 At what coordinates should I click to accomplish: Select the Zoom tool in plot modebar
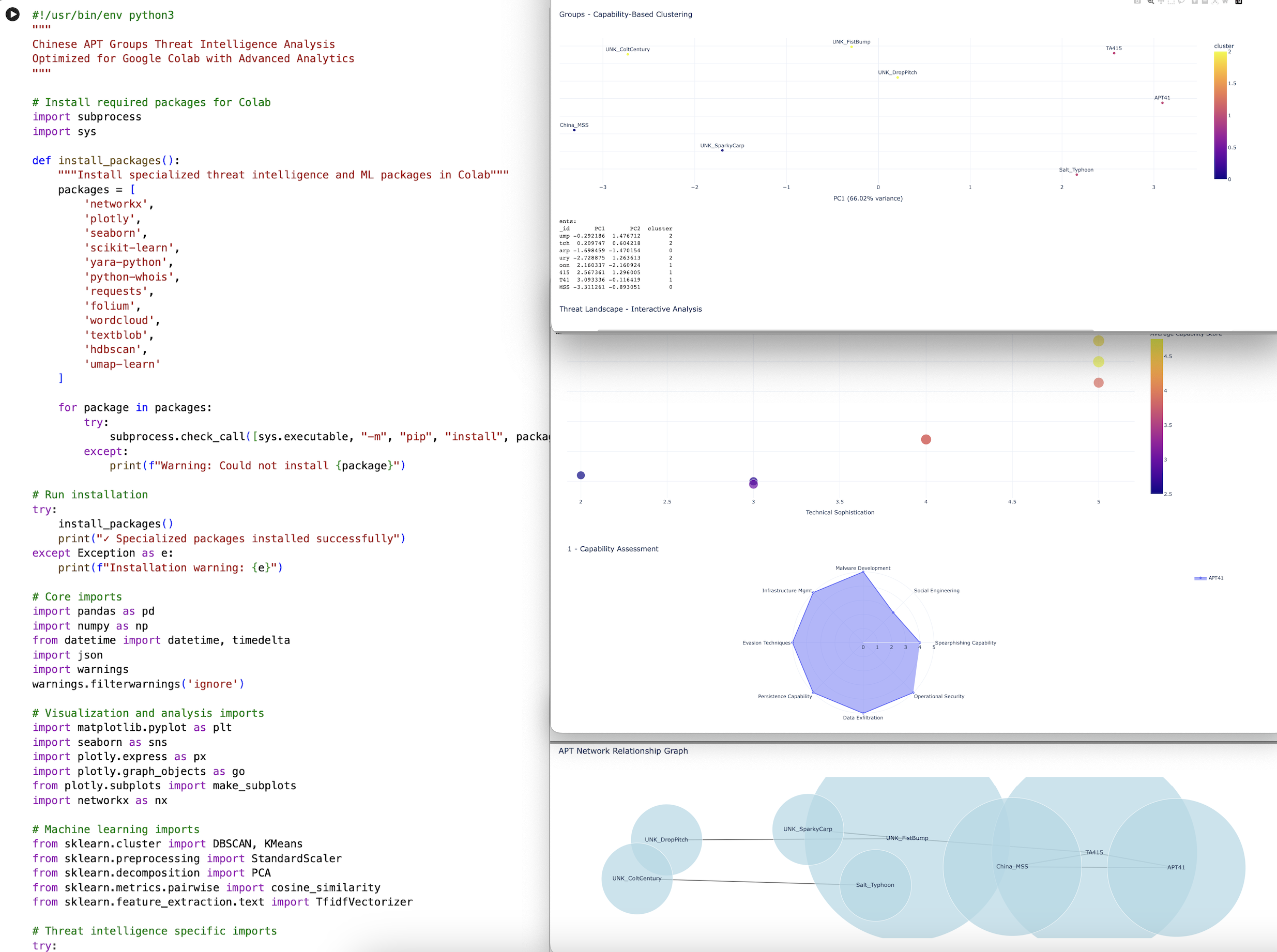[1151, 2]
